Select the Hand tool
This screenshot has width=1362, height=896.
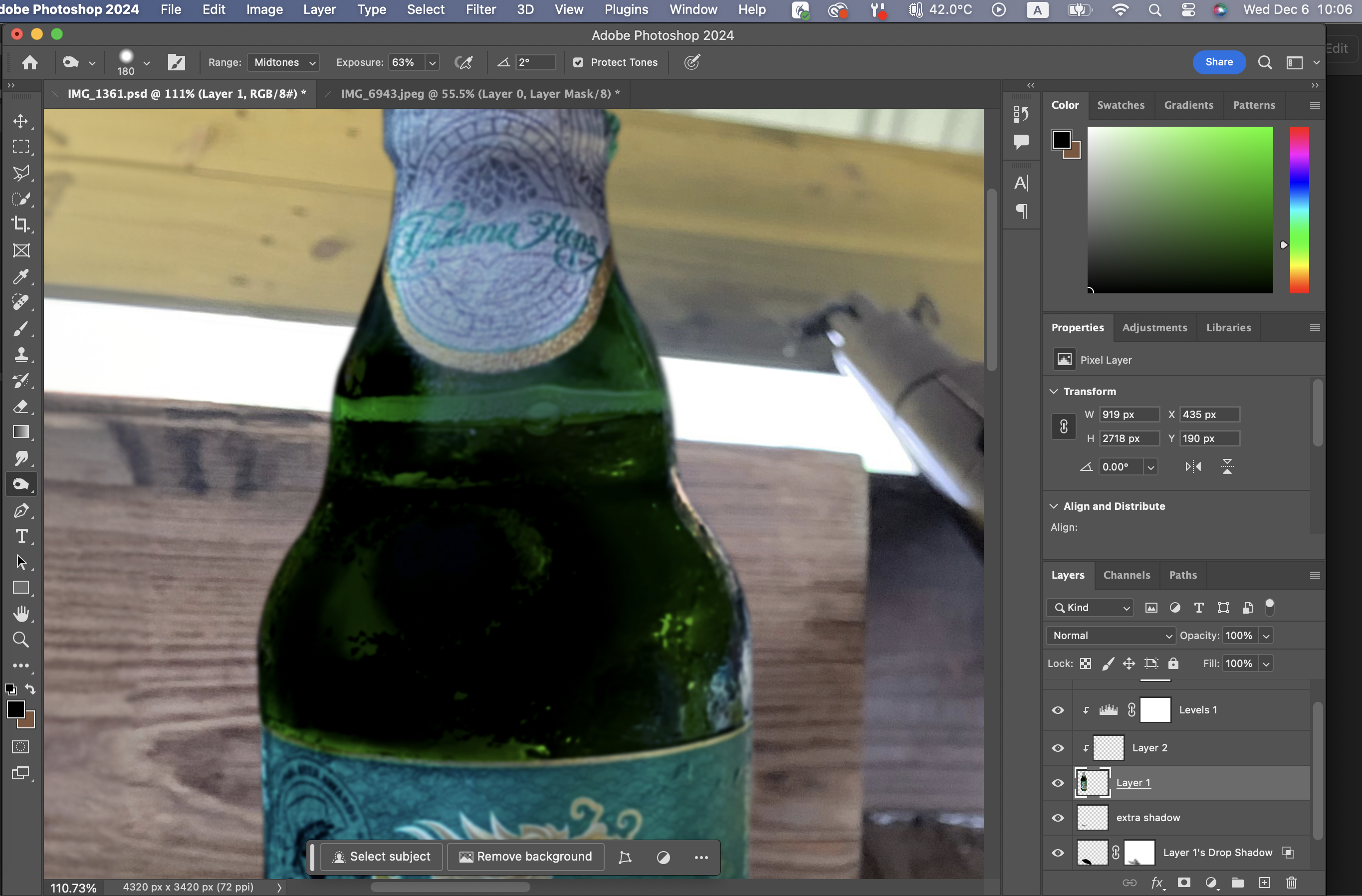tap(20, 614)
